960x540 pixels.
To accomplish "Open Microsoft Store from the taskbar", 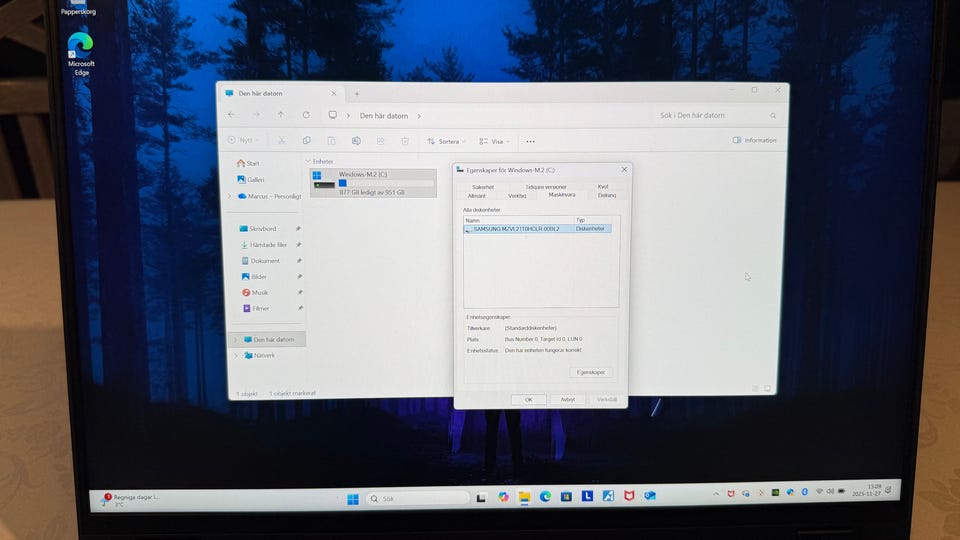I will (566, 497).
